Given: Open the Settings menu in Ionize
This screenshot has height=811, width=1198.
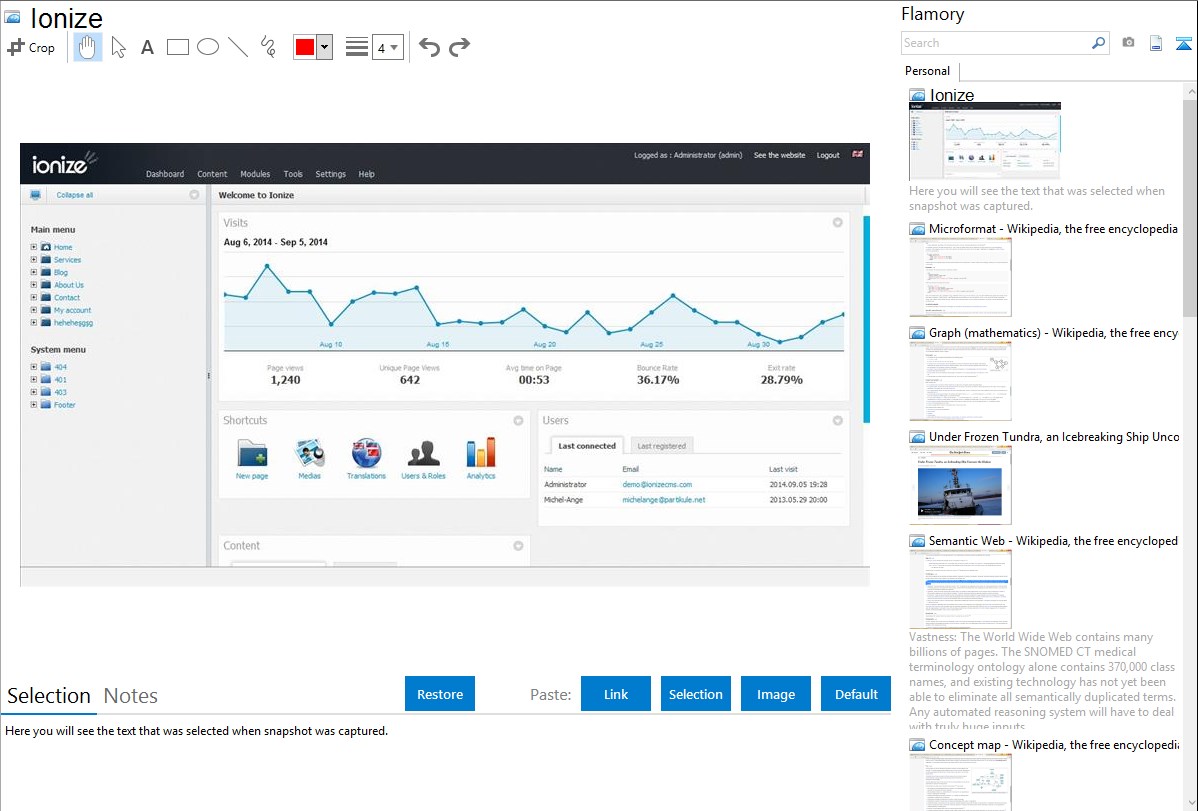Looking at the screenshot, I should point(330,174).
